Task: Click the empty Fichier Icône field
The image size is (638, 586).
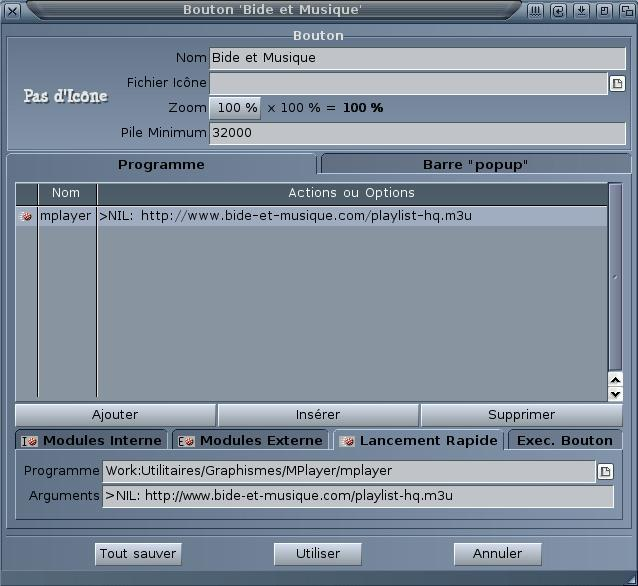Action: tap(409, 83)
